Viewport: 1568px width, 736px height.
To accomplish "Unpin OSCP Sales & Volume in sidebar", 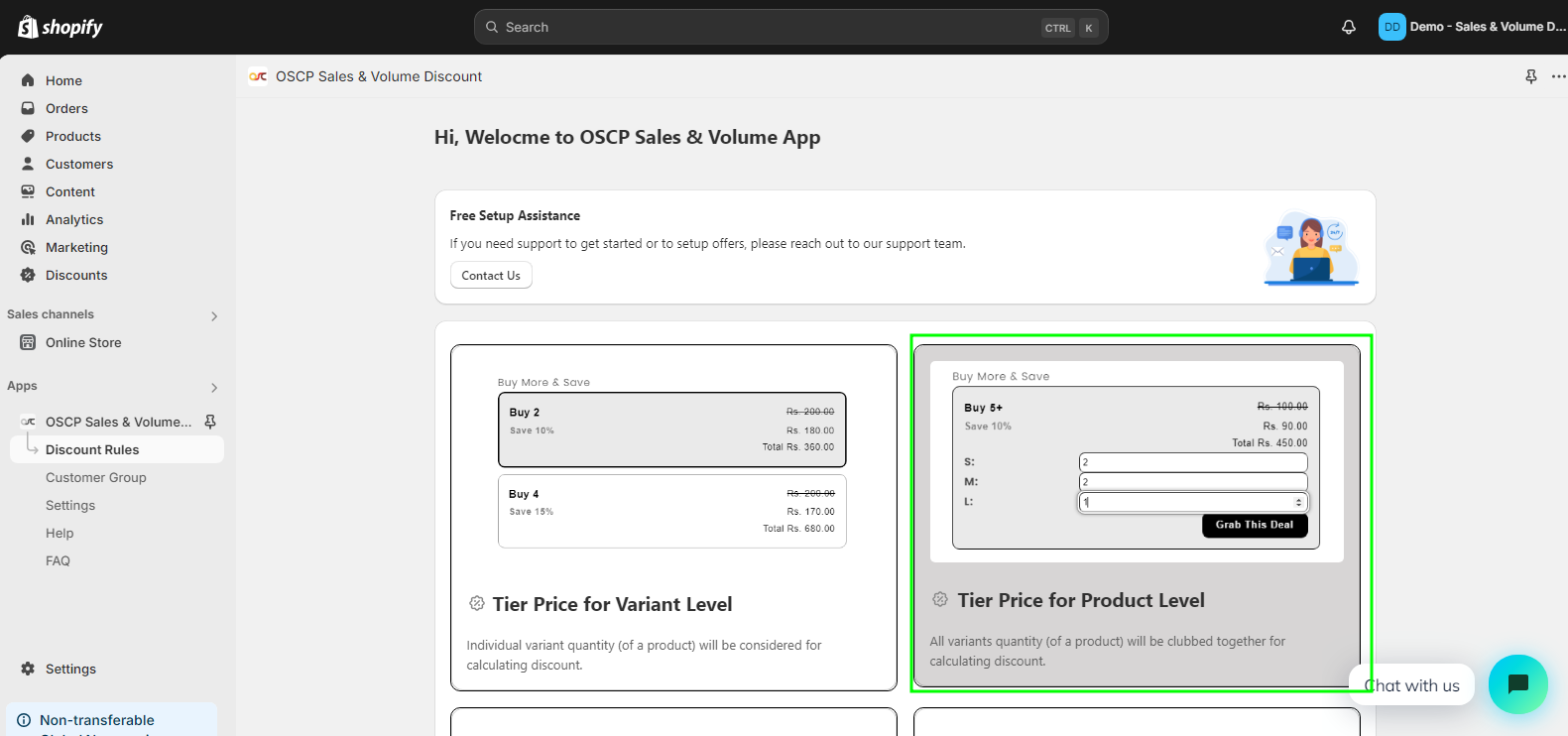I will point(210,422).
